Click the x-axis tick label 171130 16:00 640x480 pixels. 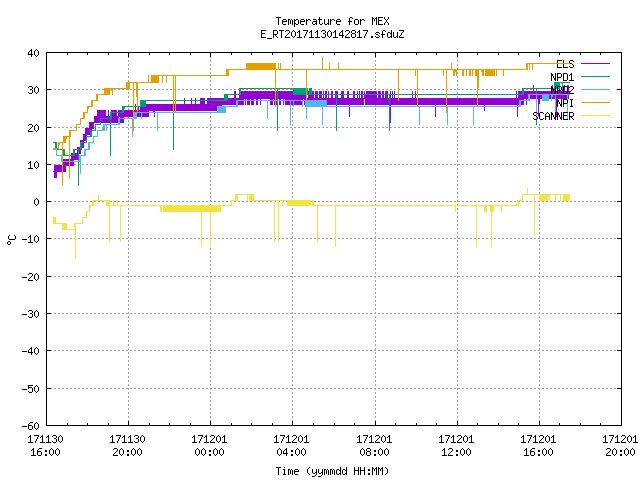coord(45,445)
